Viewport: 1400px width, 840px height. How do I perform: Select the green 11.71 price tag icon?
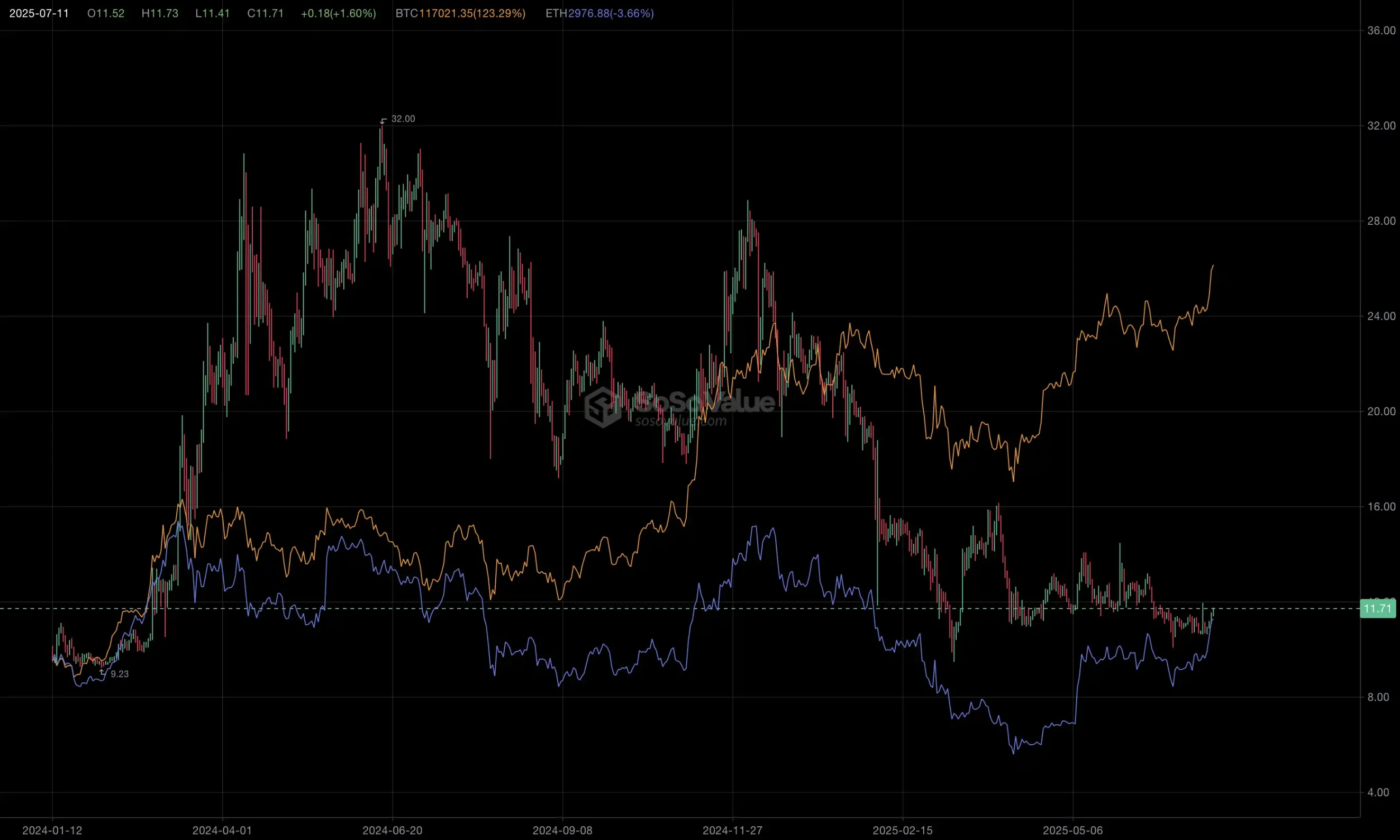1377,608
